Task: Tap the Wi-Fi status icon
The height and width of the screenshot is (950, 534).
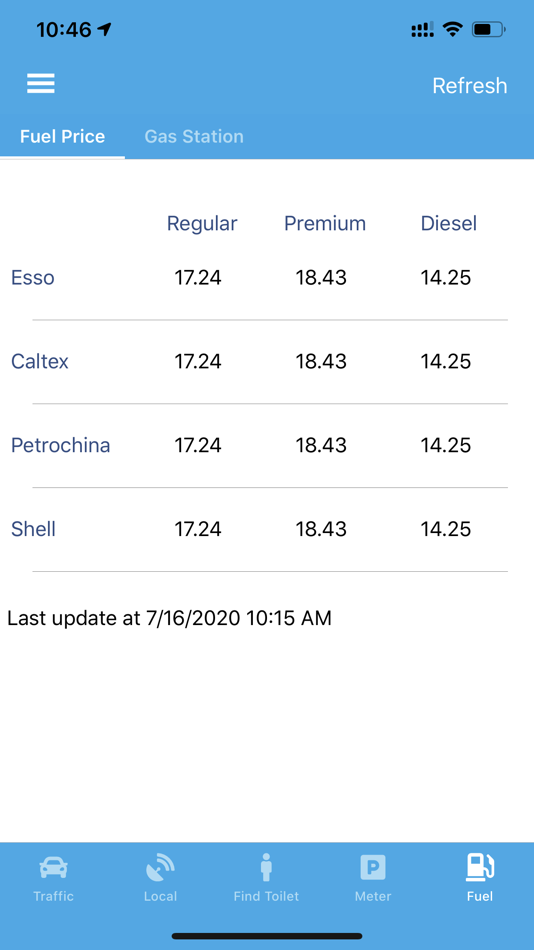Action: click(452, 29)
